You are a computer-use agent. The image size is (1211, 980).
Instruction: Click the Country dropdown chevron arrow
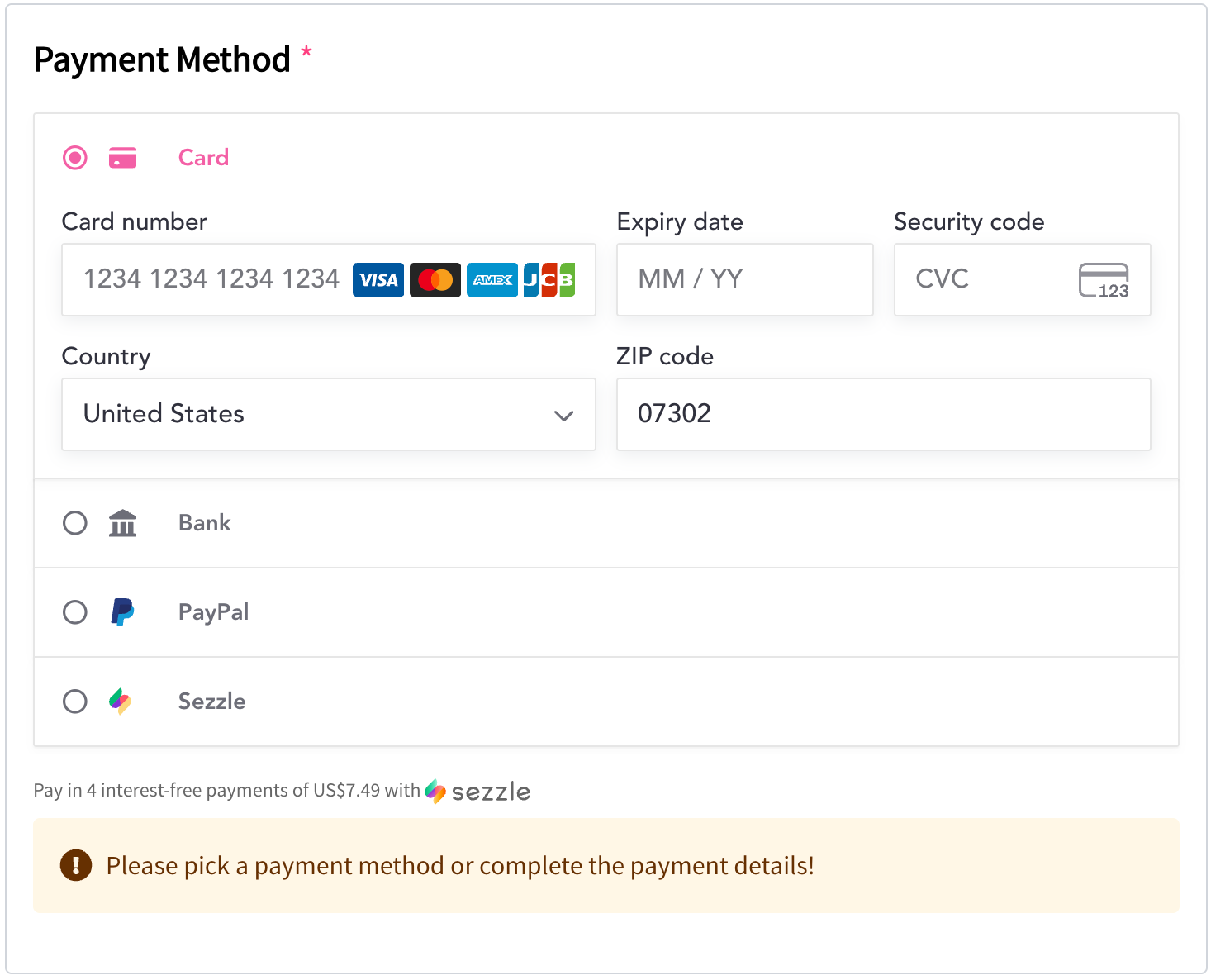coord(564,415)
